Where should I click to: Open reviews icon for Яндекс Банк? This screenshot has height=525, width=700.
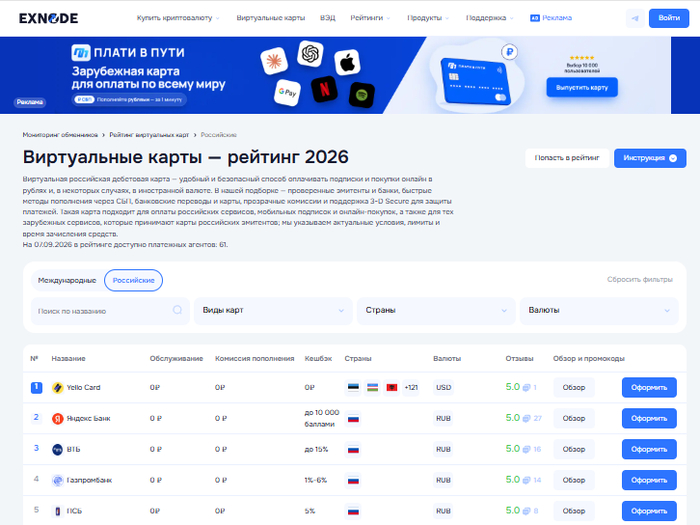(x=526, y=418)
